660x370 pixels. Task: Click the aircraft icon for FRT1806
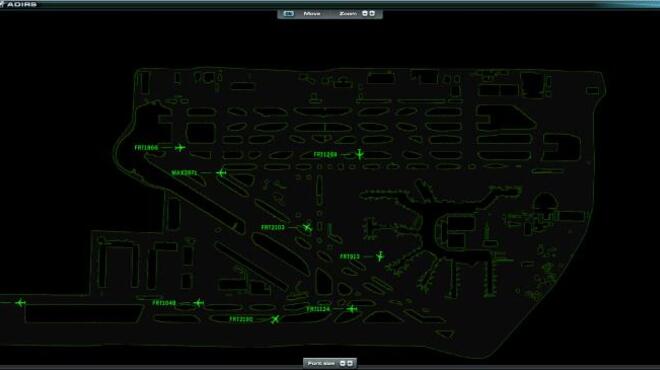click(180, 148)
